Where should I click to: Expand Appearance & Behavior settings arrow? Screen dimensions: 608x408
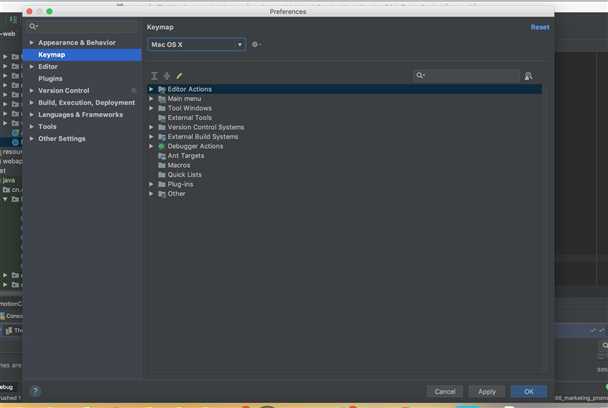(x=31, y=43)
